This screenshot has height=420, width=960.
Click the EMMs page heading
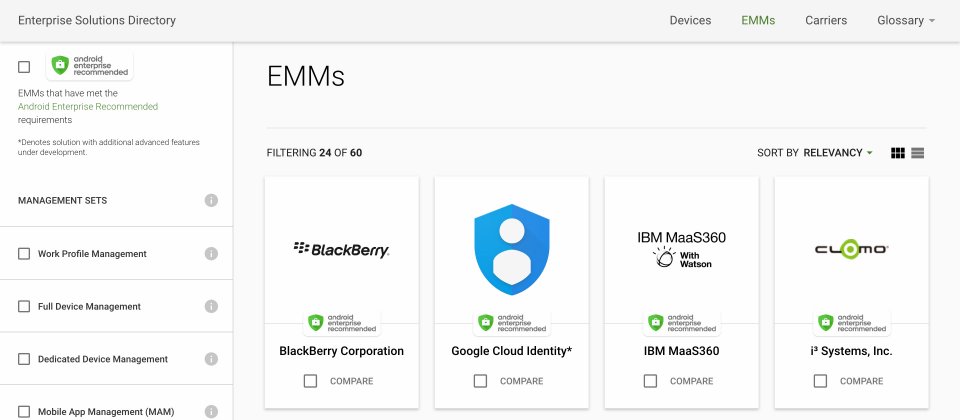point(306,77)
